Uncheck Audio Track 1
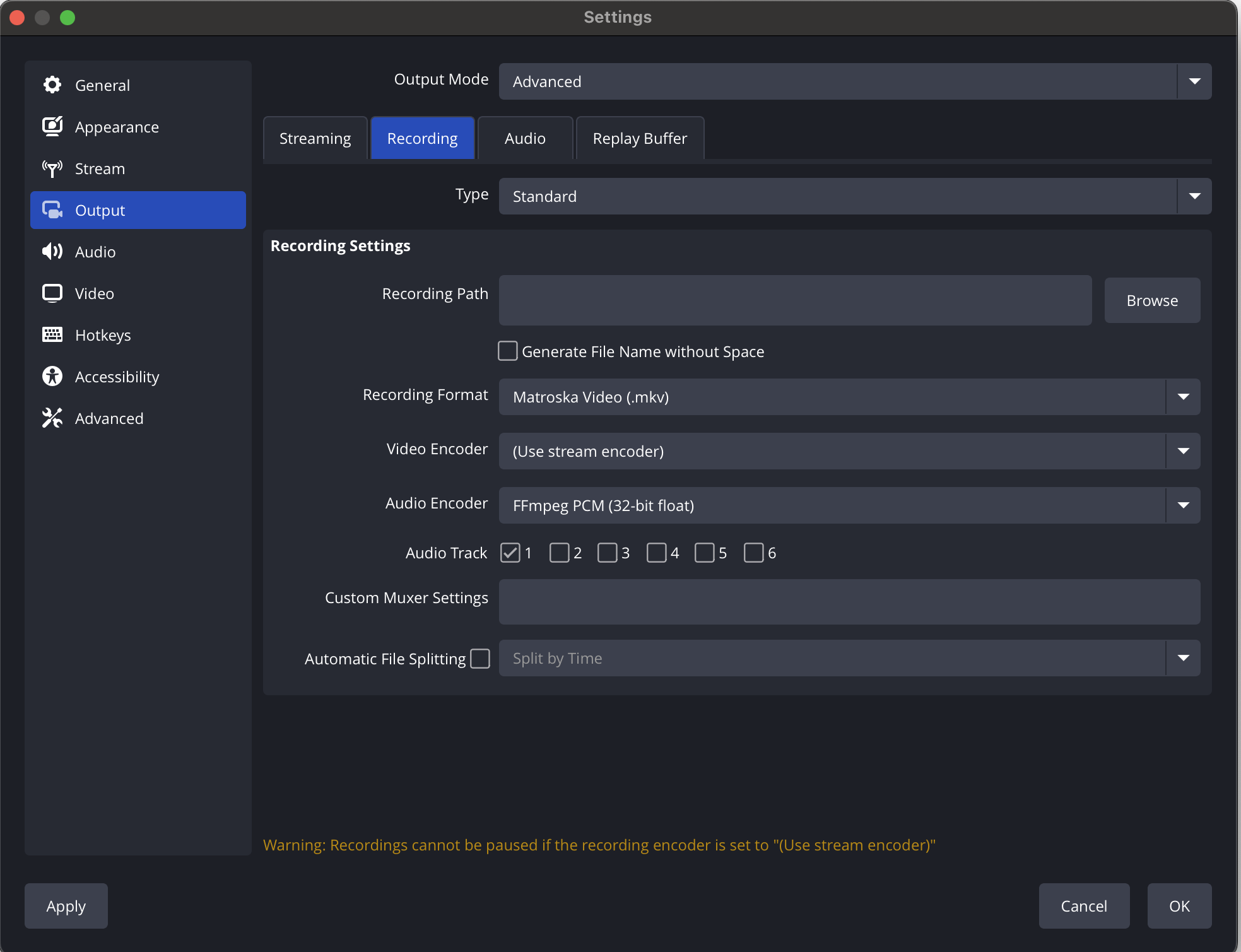 [510, 553]
